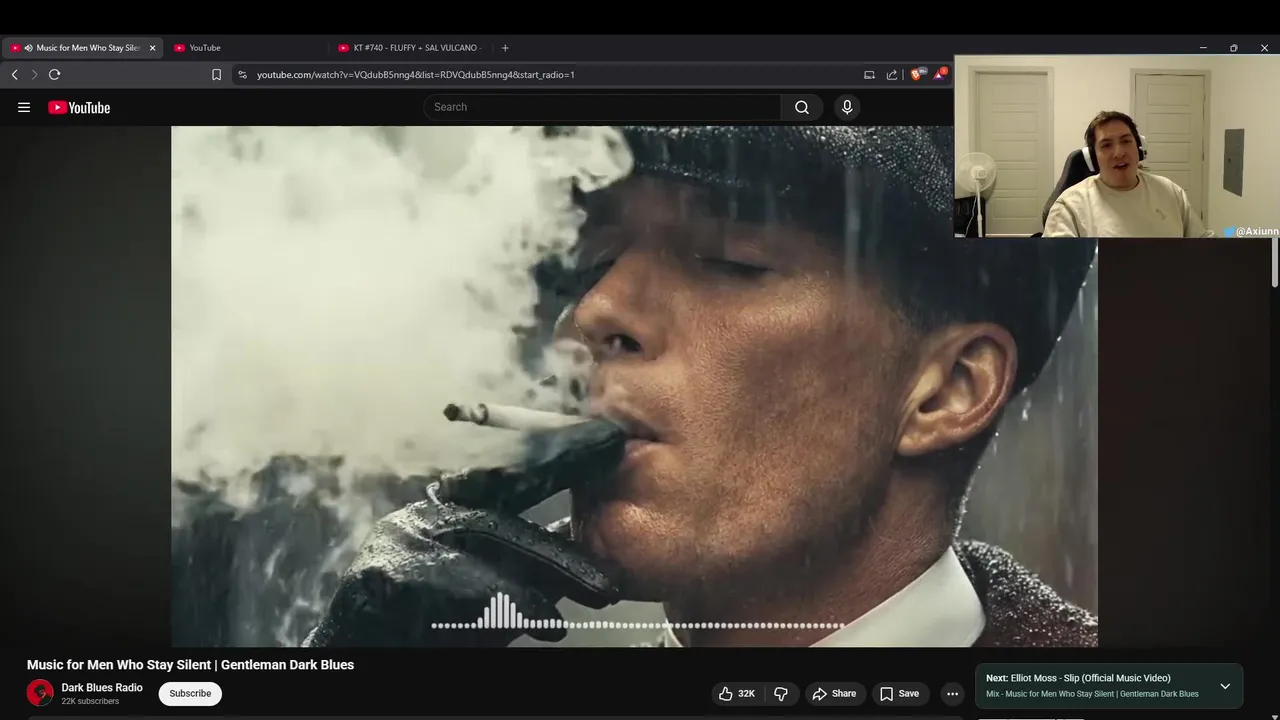Click the YouTube search box
The height and width of the screenshot is (720, 1280).
602,107
